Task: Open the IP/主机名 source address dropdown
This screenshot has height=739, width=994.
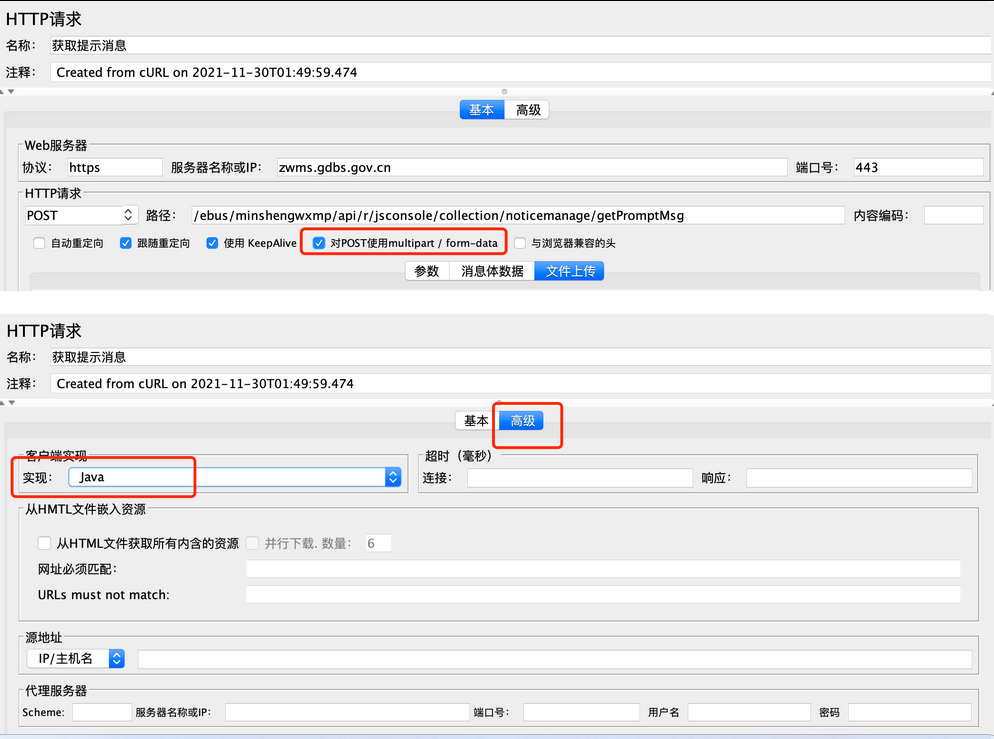Action: [x=75, y=659]
